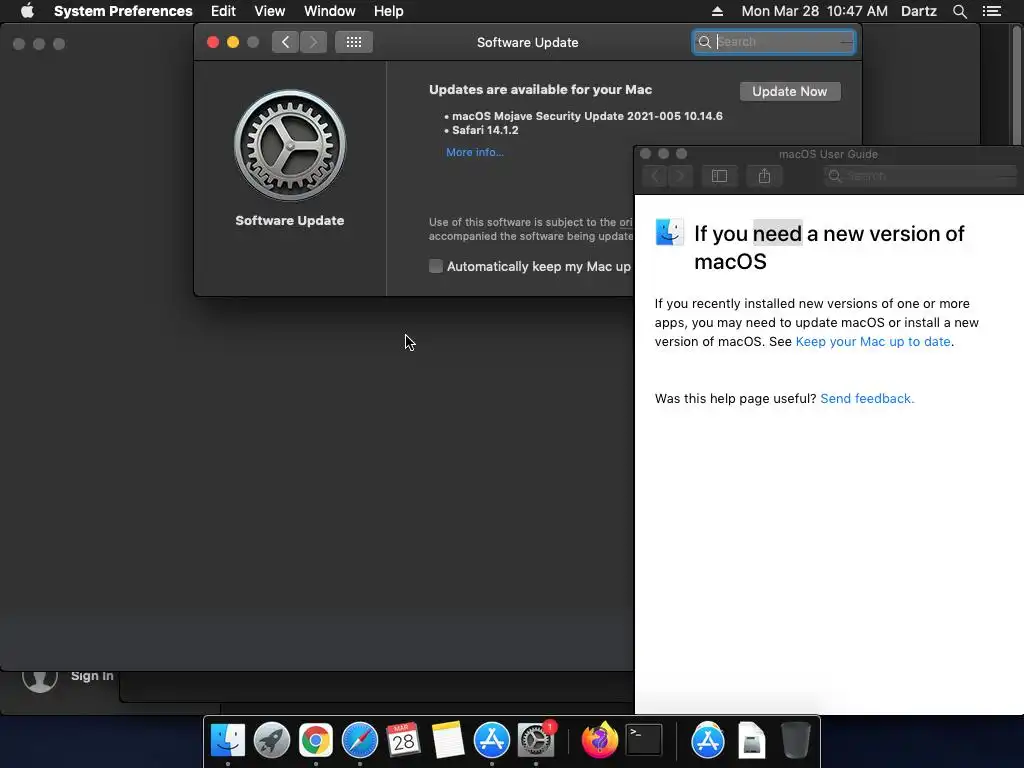Image resolution: width=1024 pixels, height=768 pixels.
Task: Go forward in Software Update window
Action: [313, 42]
